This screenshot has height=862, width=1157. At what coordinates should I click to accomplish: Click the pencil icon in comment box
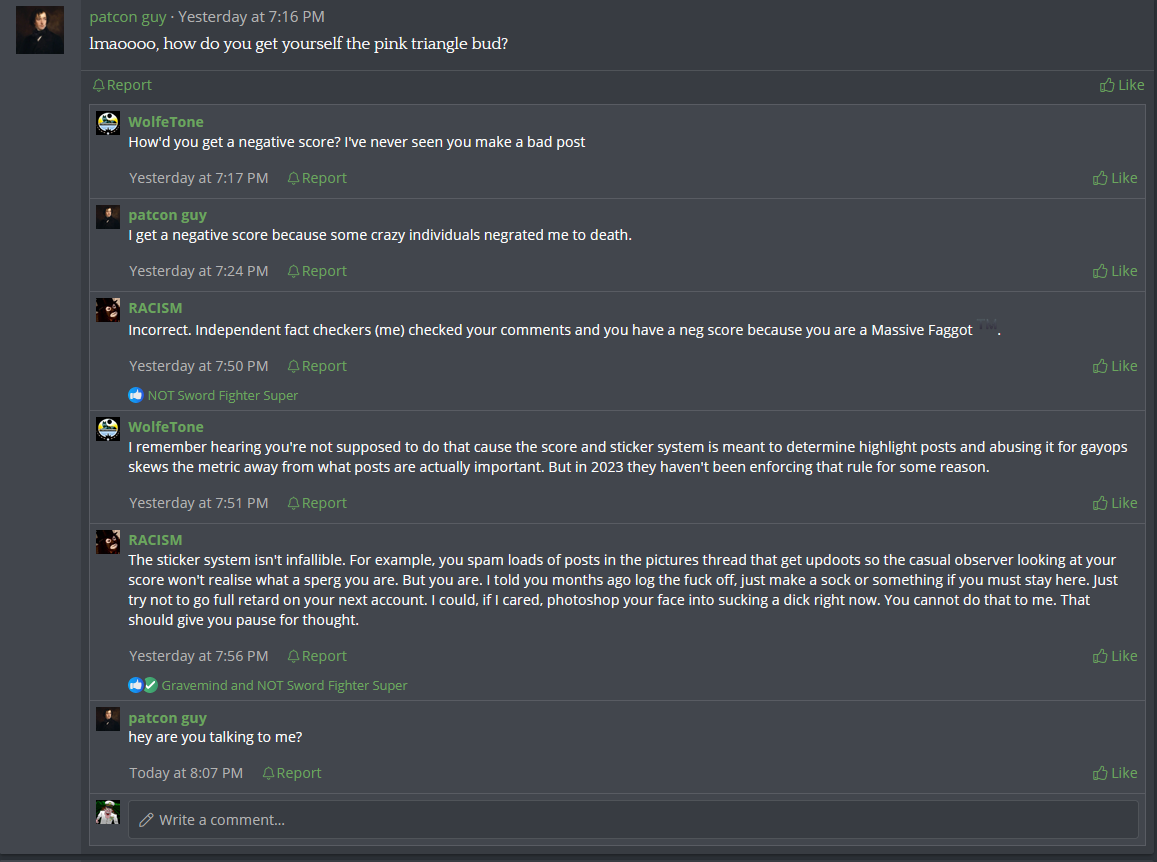point(146,820)
